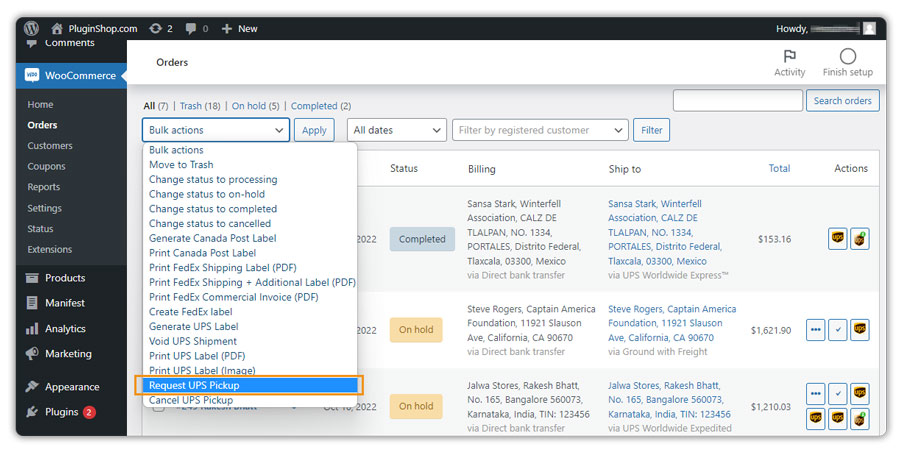Click the WordPress logo in admin bar
The width and height of the screenshot is (900, 451).
click(32, 28)
